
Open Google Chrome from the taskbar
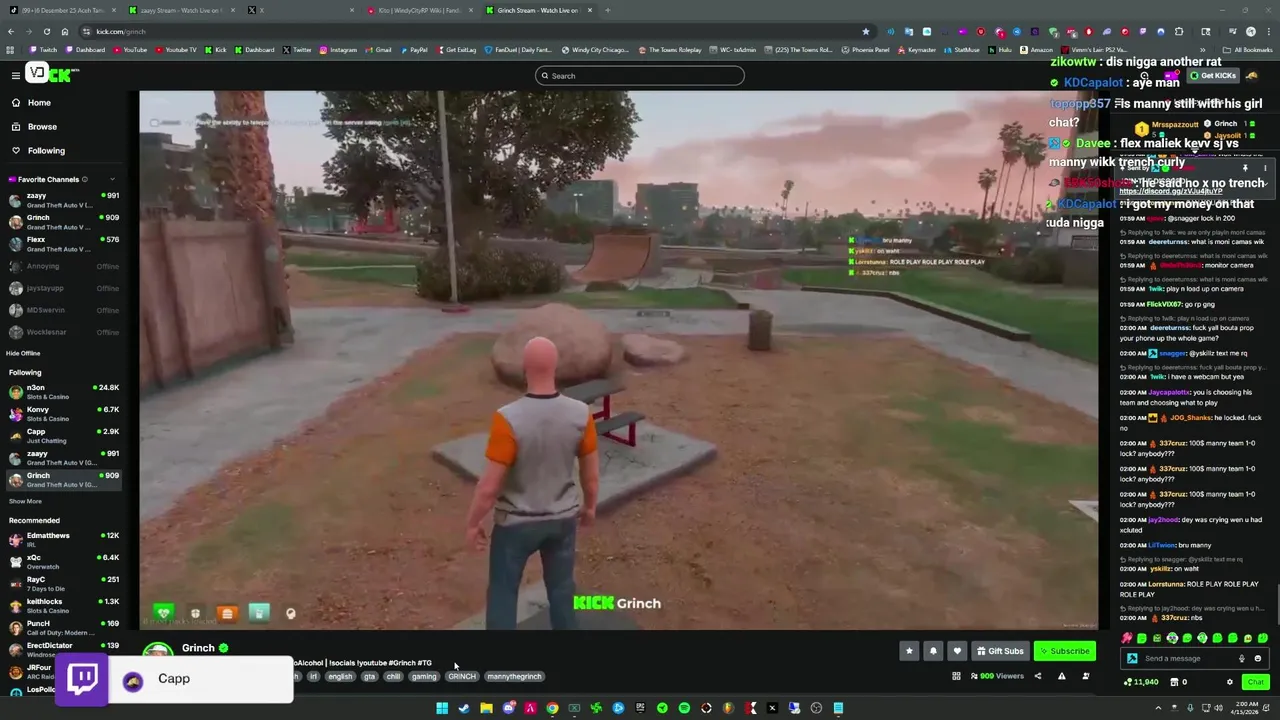(552, 708)
